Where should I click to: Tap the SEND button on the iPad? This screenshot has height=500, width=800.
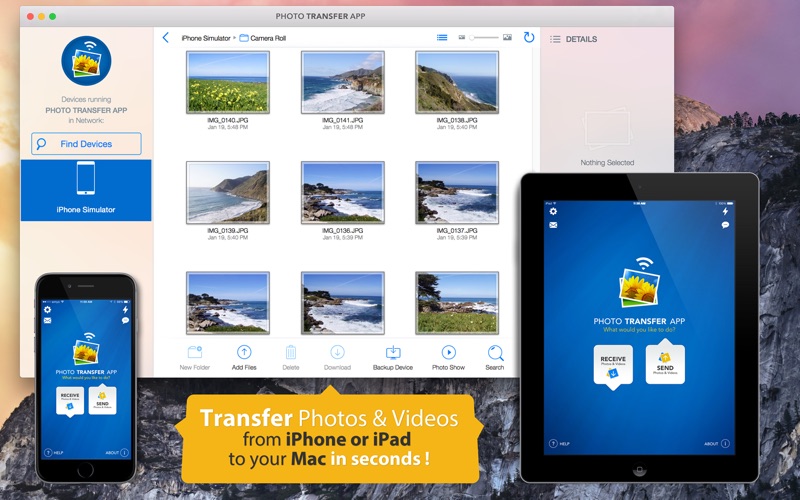click(665, 364)
